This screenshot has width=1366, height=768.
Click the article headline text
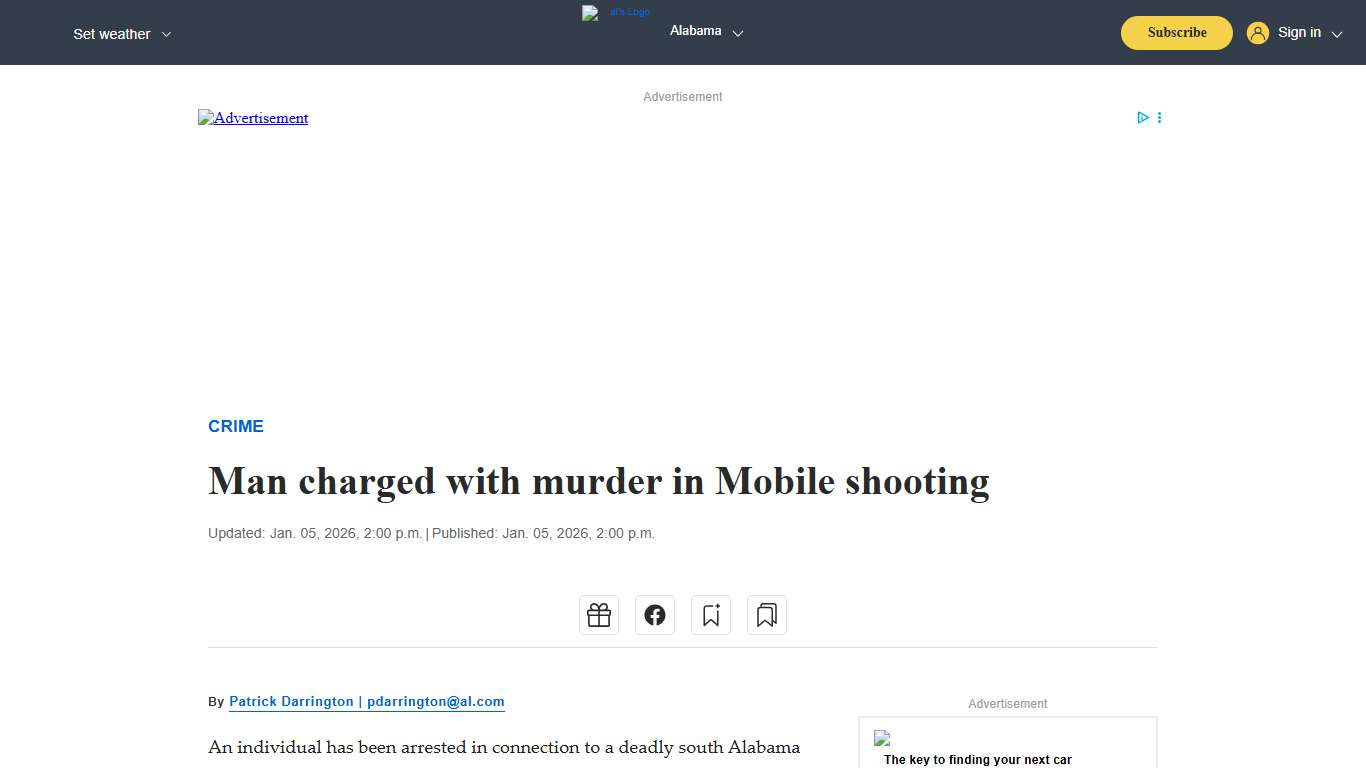[x=597, y=481]
